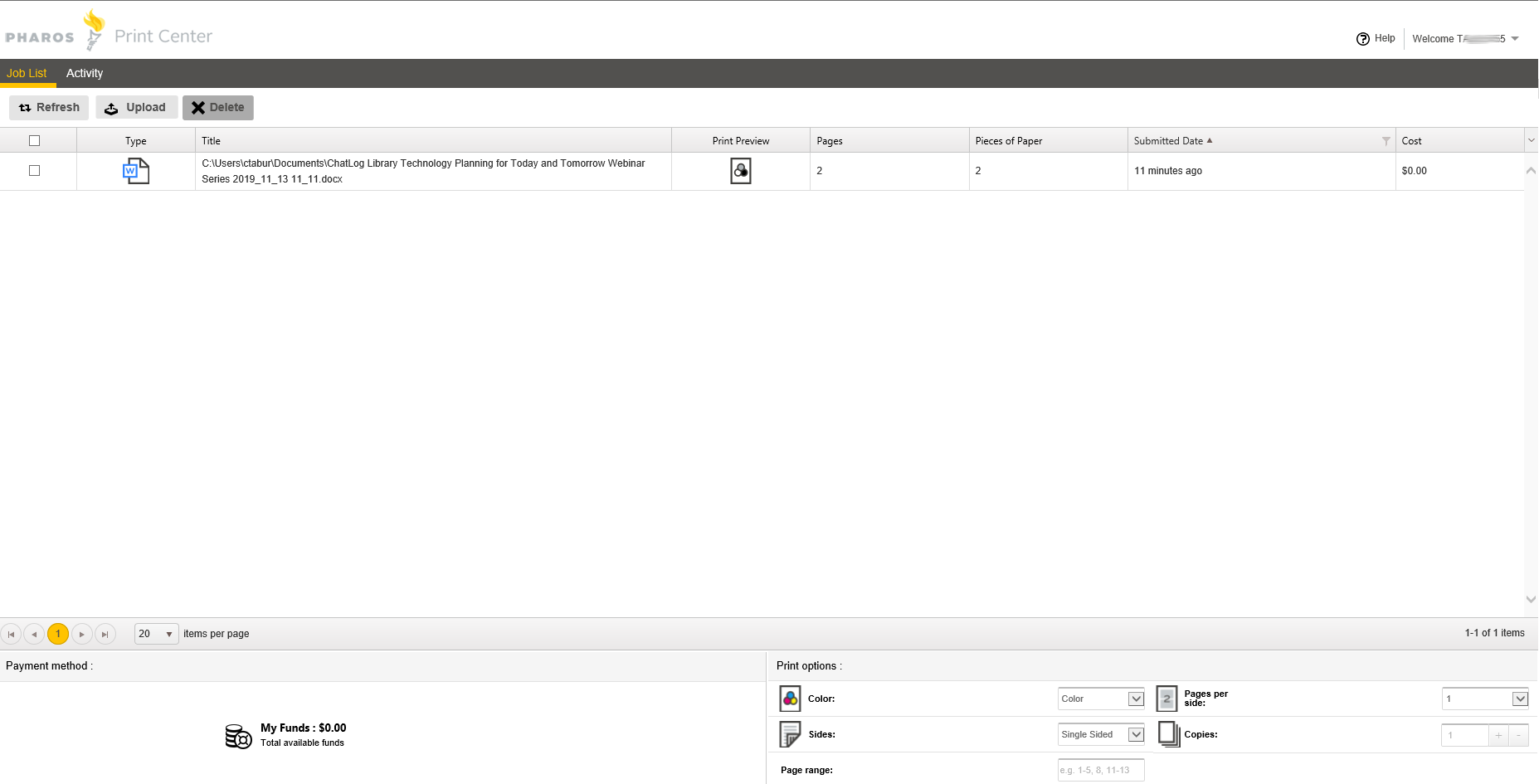
Task: Click the print preview icon for the document
Action: [x=740, y=171]
